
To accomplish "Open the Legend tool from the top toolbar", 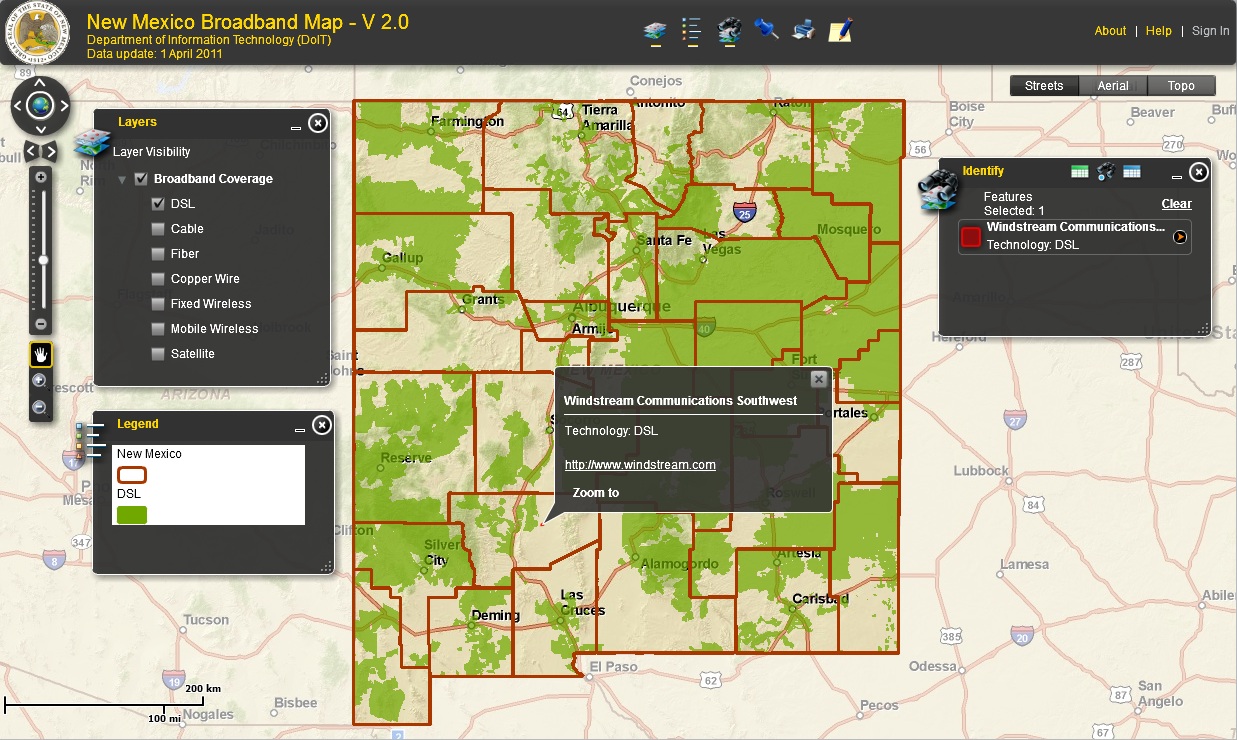I will (x=690, y=31).
